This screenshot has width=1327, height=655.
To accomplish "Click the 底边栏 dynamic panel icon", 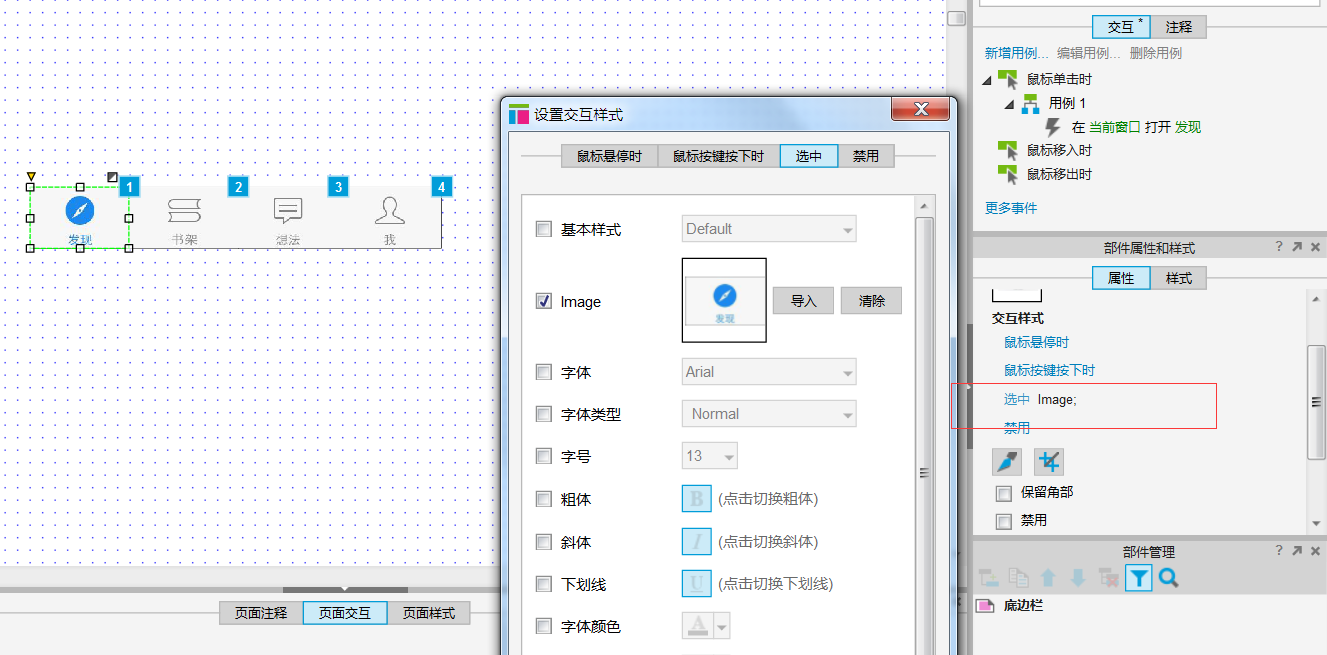I will (x=986, y=606).
